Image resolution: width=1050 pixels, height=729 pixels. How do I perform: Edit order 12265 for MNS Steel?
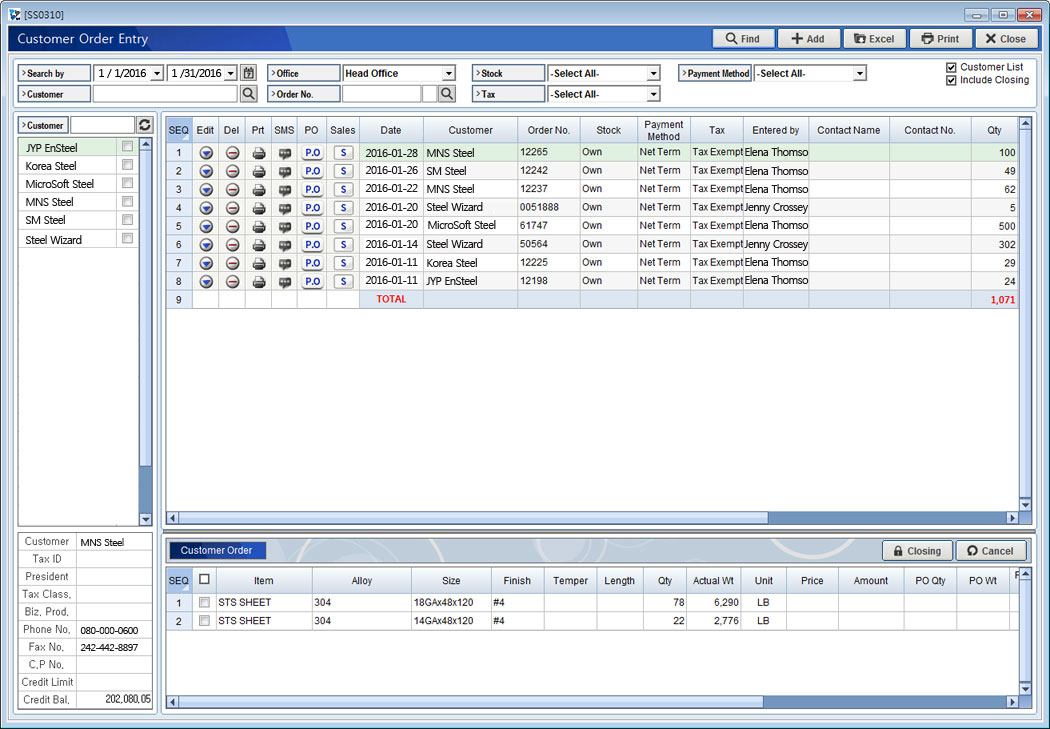[x=206, y=153]
